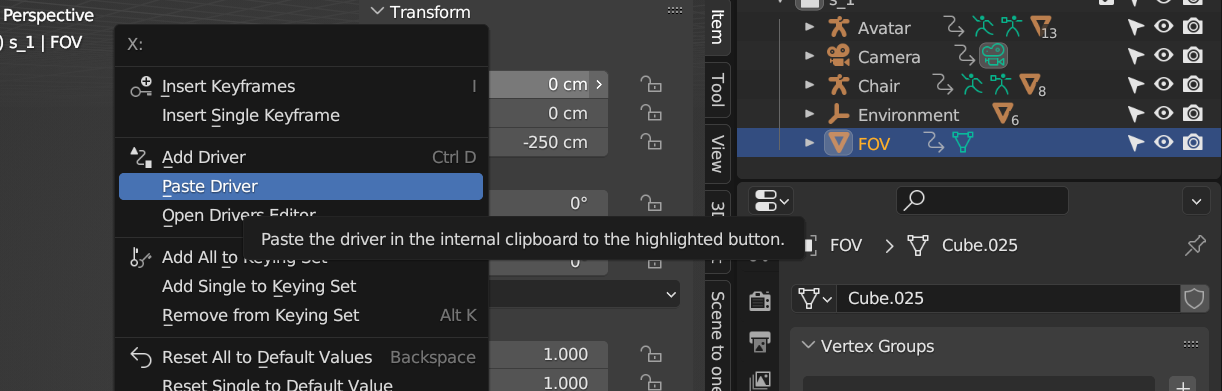Open the properties editor type dropdown
1222x391 pixels.
(x=773, y=200)
